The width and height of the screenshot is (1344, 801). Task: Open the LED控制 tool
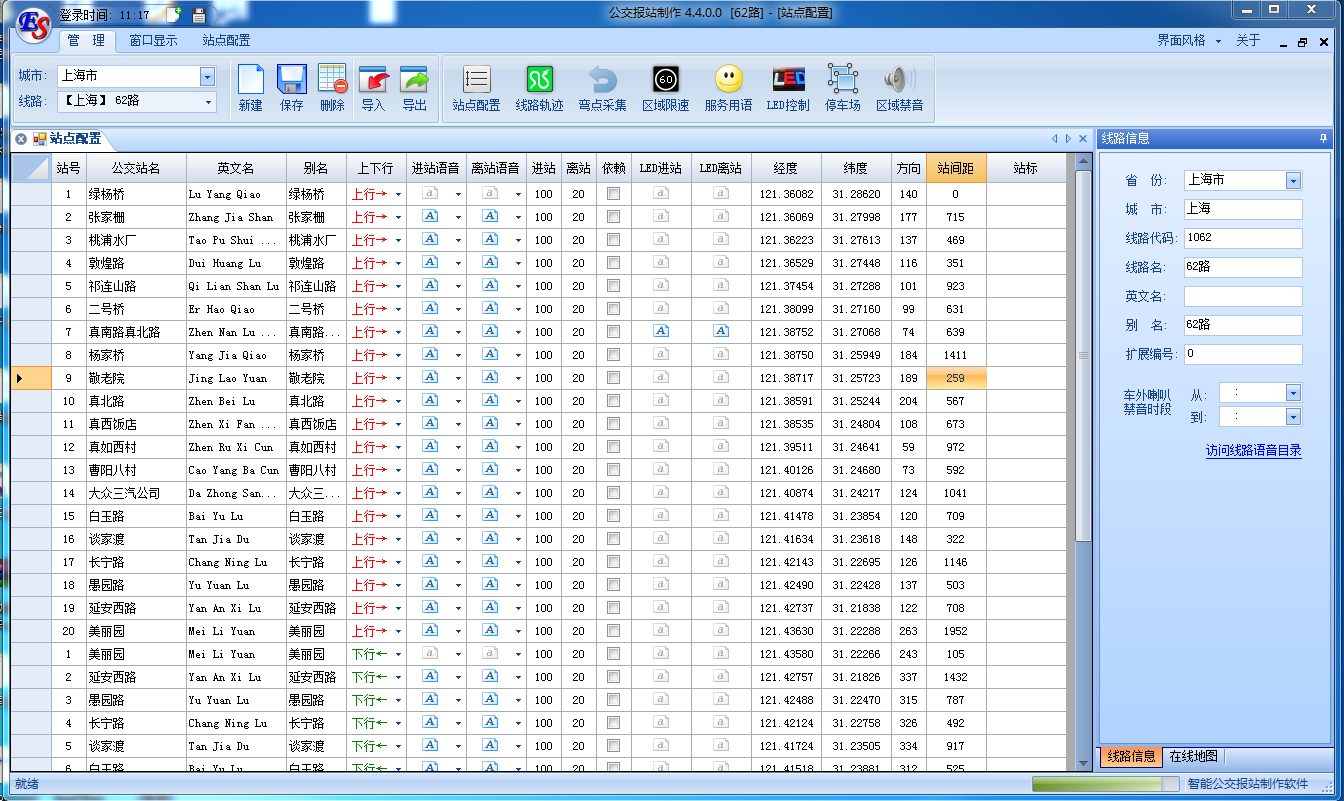click(x=788, y=88)
